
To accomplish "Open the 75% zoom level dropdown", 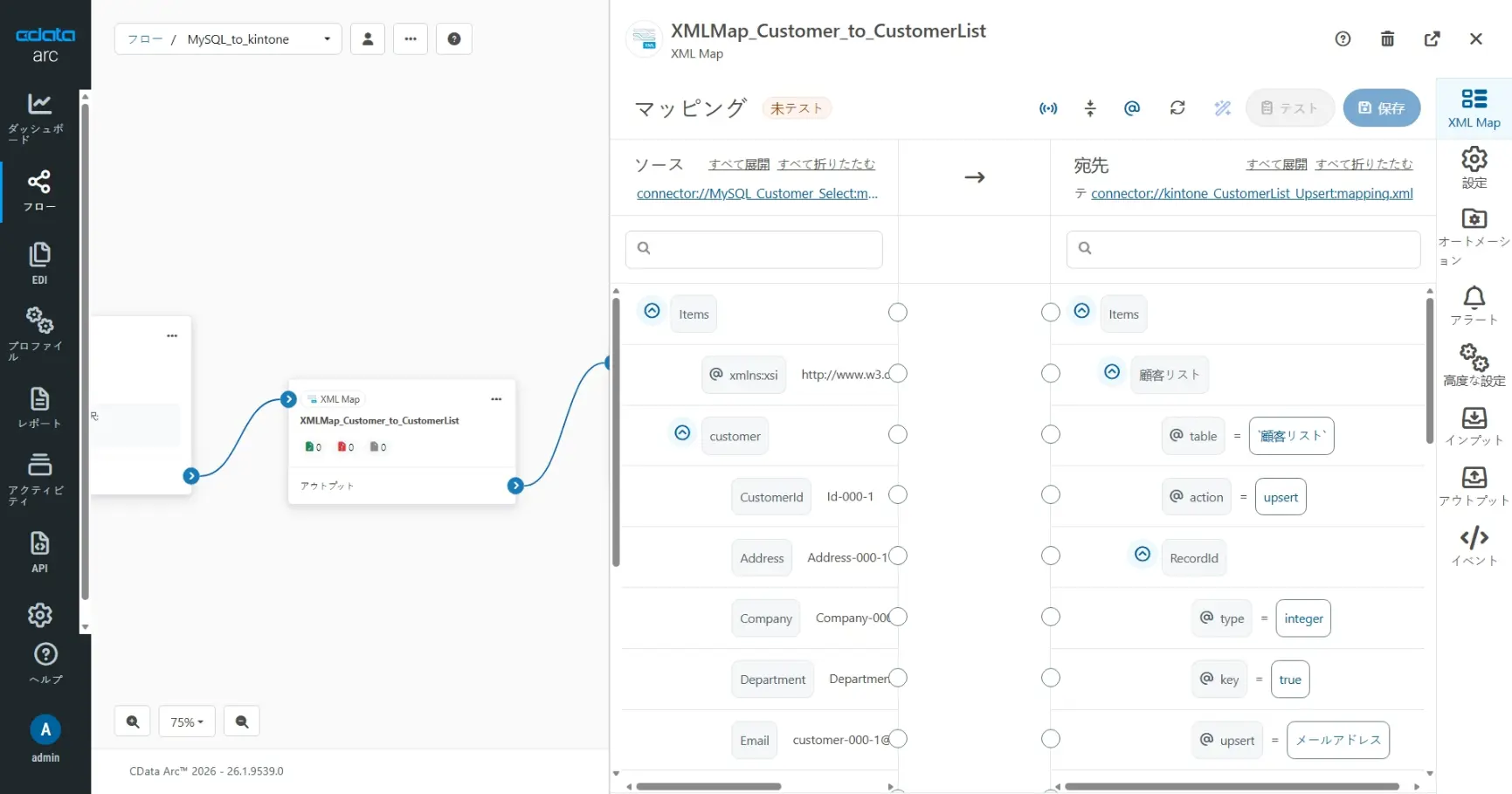I will pos(187,722).
